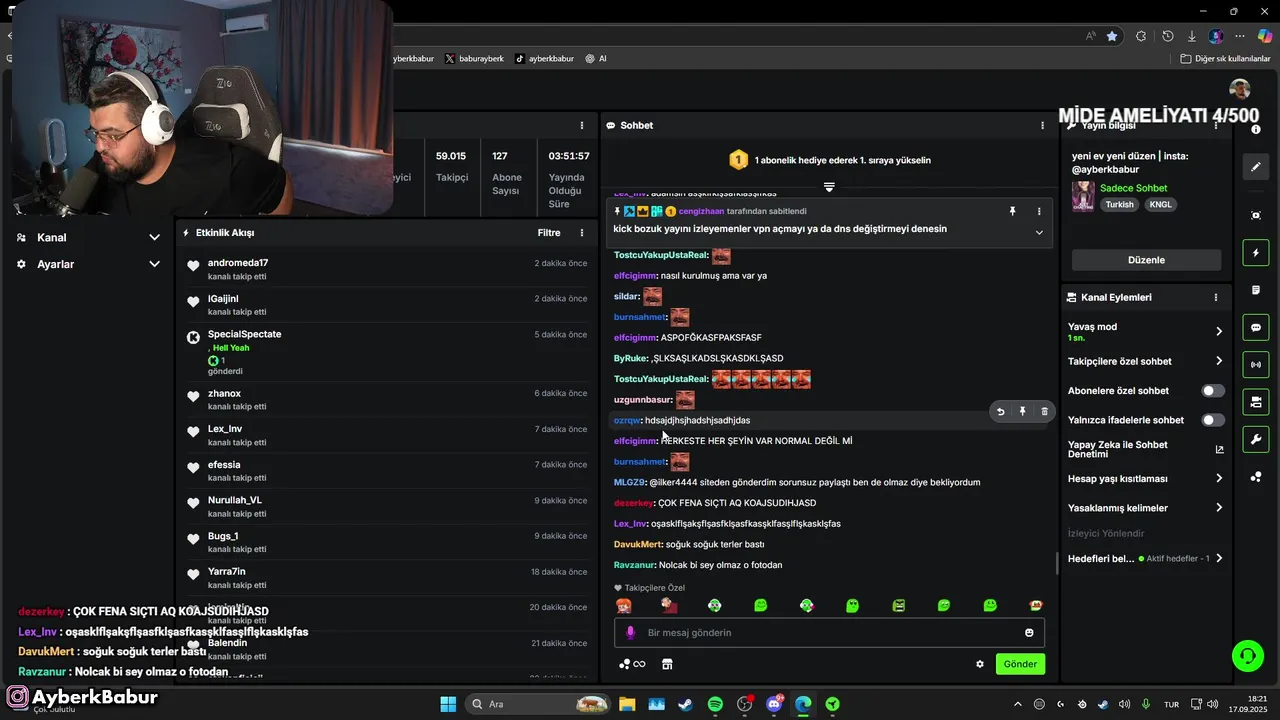1280x720 pixels.
Task: Unpin the pinned message by cengizhaan
Action: (1012, 212)
